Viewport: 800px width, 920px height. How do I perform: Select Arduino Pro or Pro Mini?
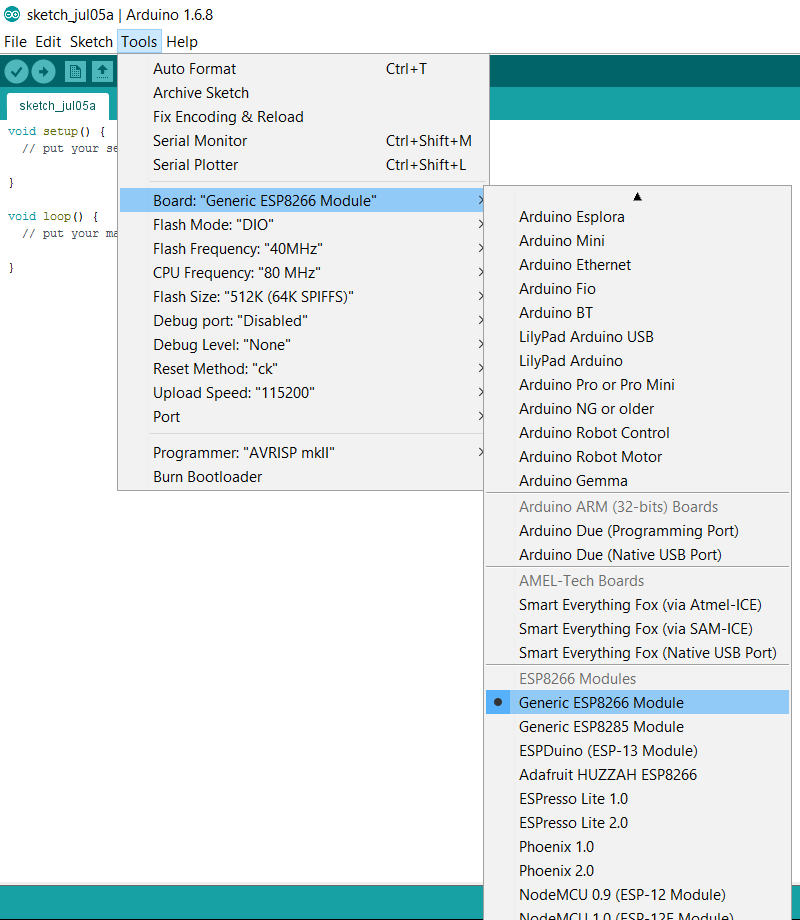pyautogui.click(x=637, y=385)
